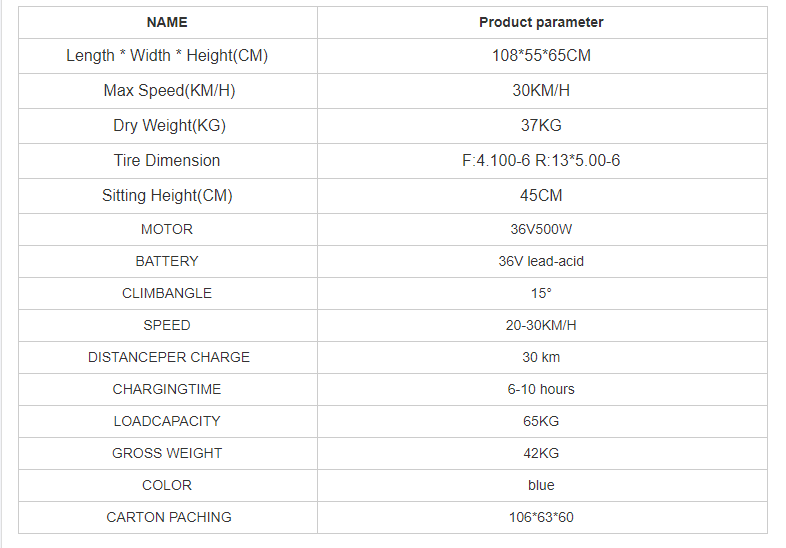Click the 37KG value cell
Image resolution: width=786 pixels, height=548 pixels.
(541, 126)
